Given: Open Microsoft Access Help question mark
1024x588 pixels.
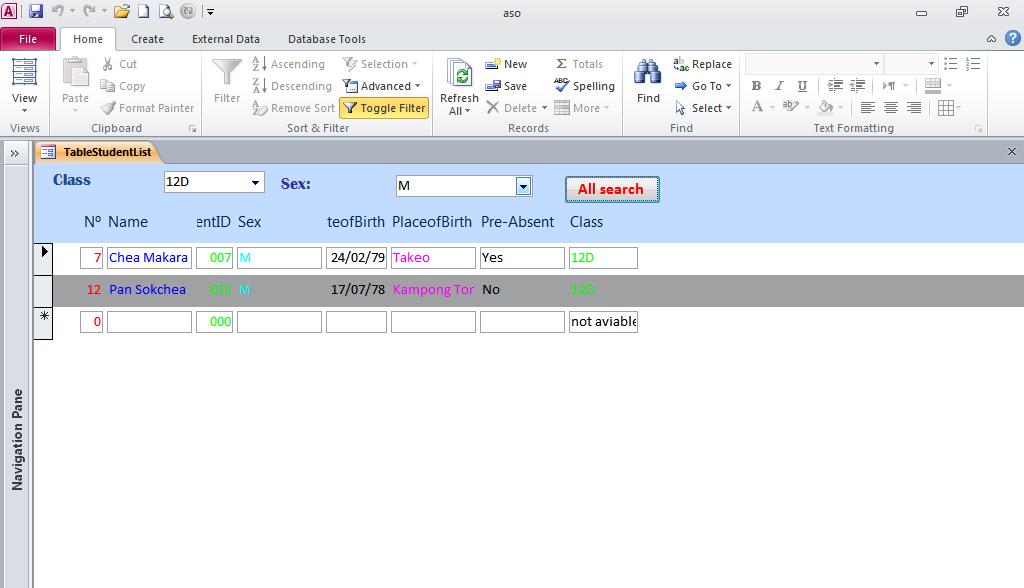Looking at the screenshot, I should click(x=1013, y=39).
